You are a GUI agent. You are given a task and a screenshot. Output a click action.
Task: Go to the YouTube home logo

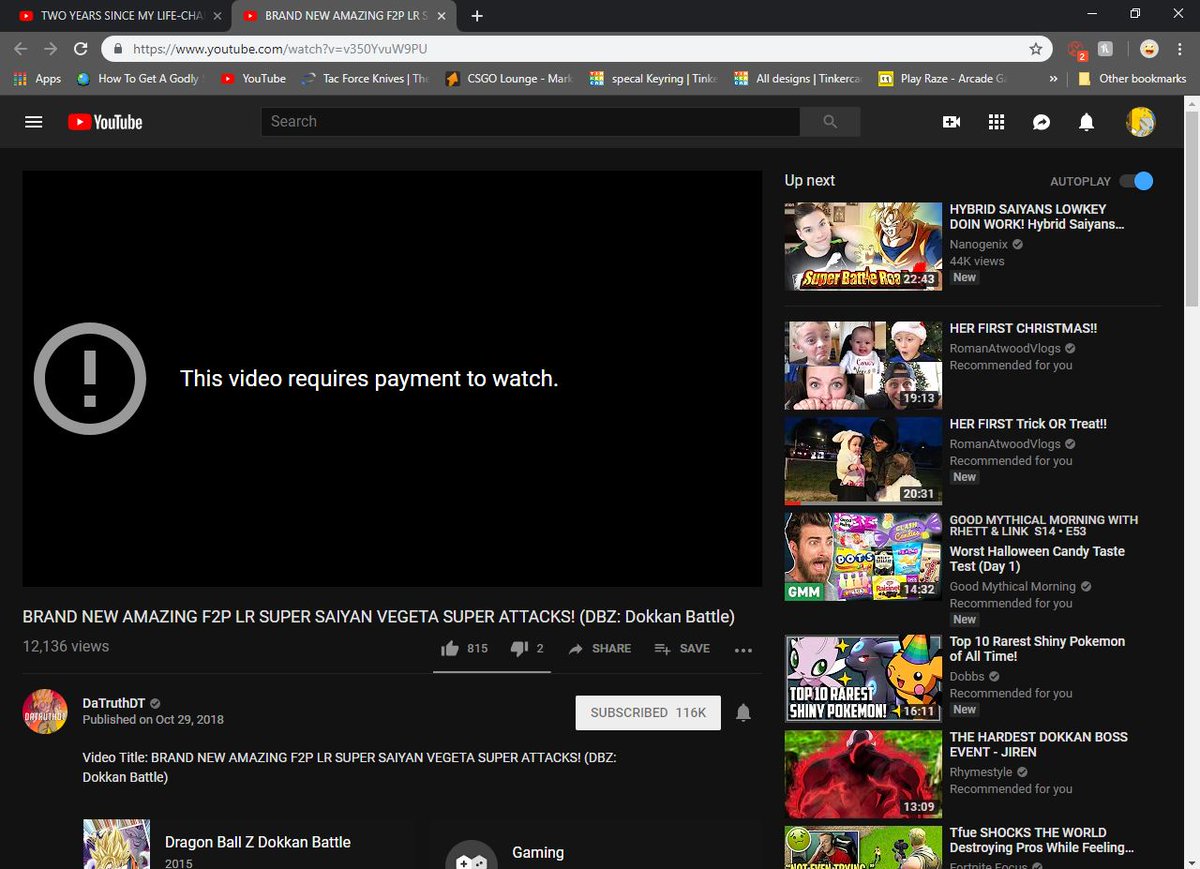(105, 122)
